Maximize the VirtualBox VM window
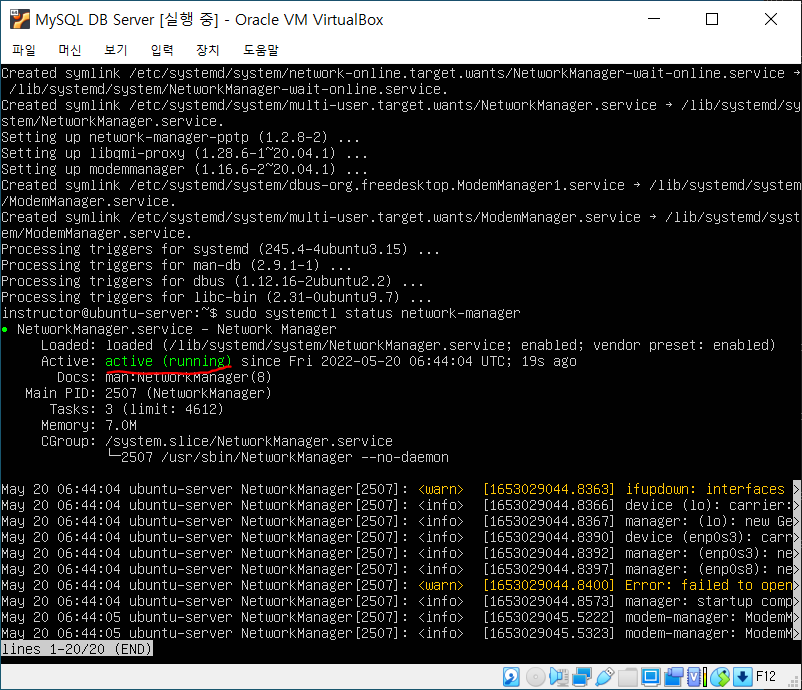This screenshot has height=690, width=802. [712, 19]
